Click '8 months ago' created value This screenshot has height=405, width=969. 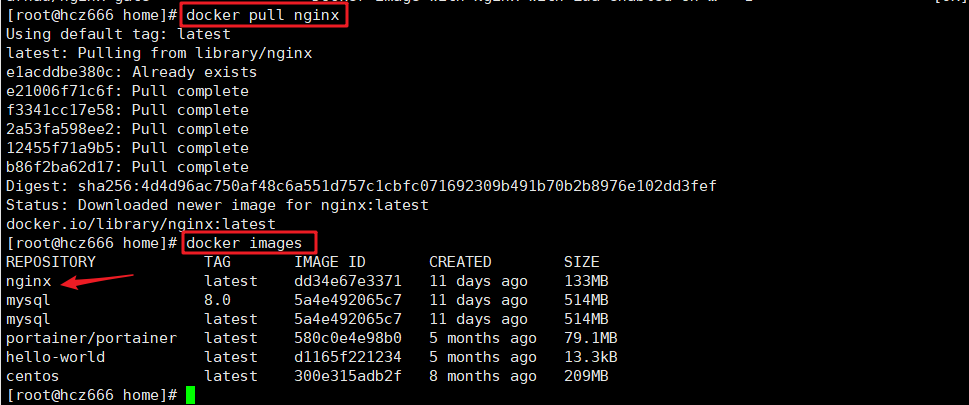click(x=483, y=376)
